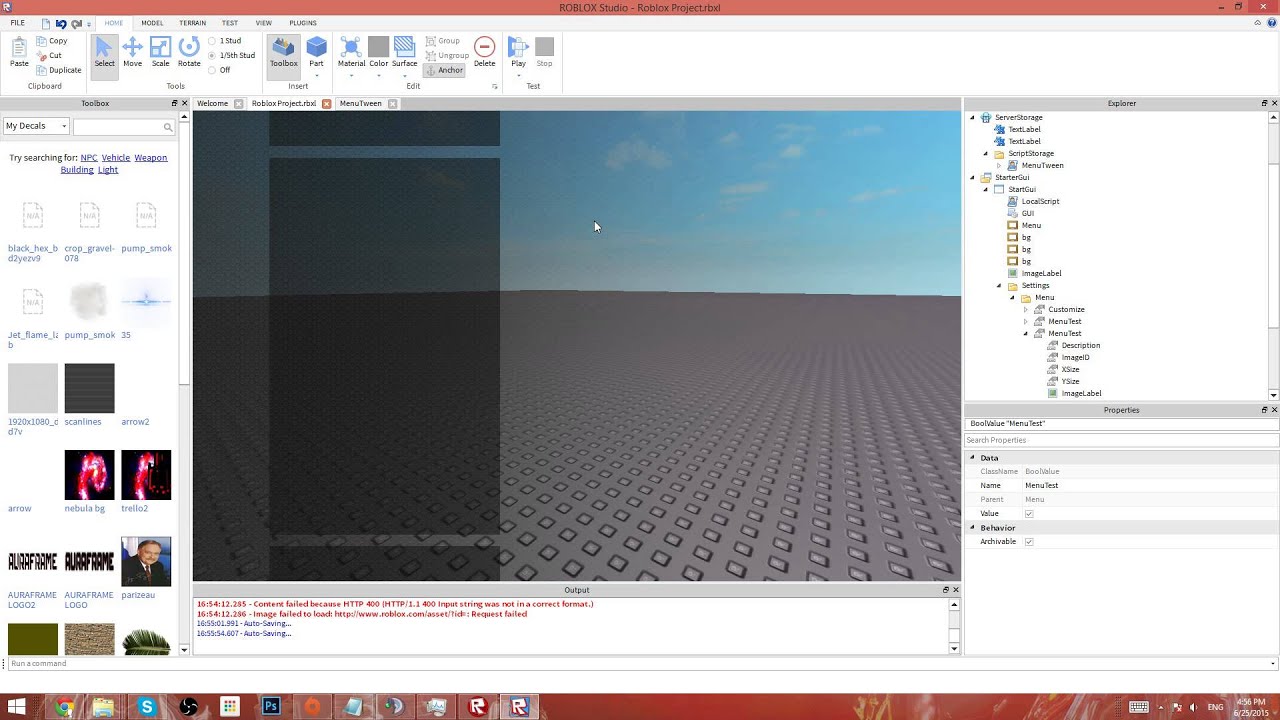Image resolution: width=1280 pixels, height=720 pixels.
Task: Switch to the TERRAIN ribbon tab
Action: 193,23
